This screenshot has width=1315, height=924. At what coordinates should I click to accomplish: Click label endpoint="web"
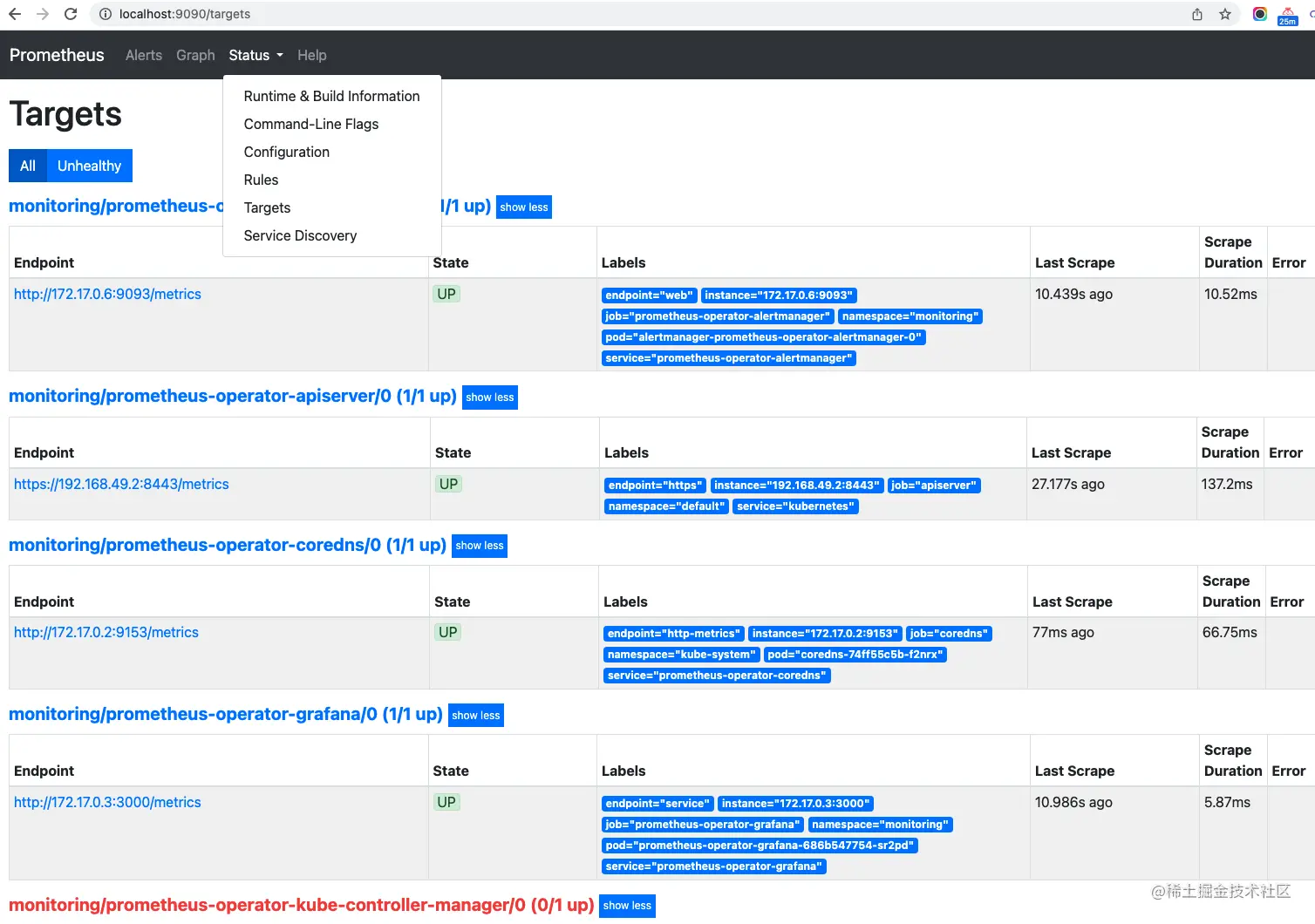650,296
